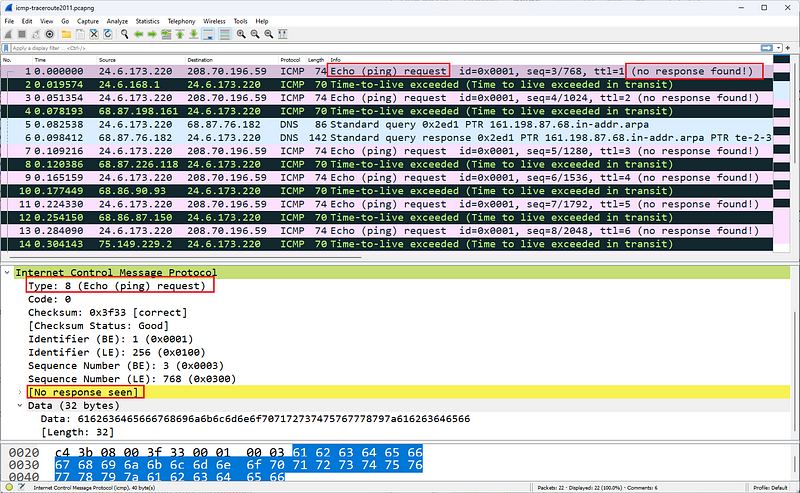The image size is (800, 493).
Task: Toggle auto scroll during live capture
Action: (x=208, y=34)
